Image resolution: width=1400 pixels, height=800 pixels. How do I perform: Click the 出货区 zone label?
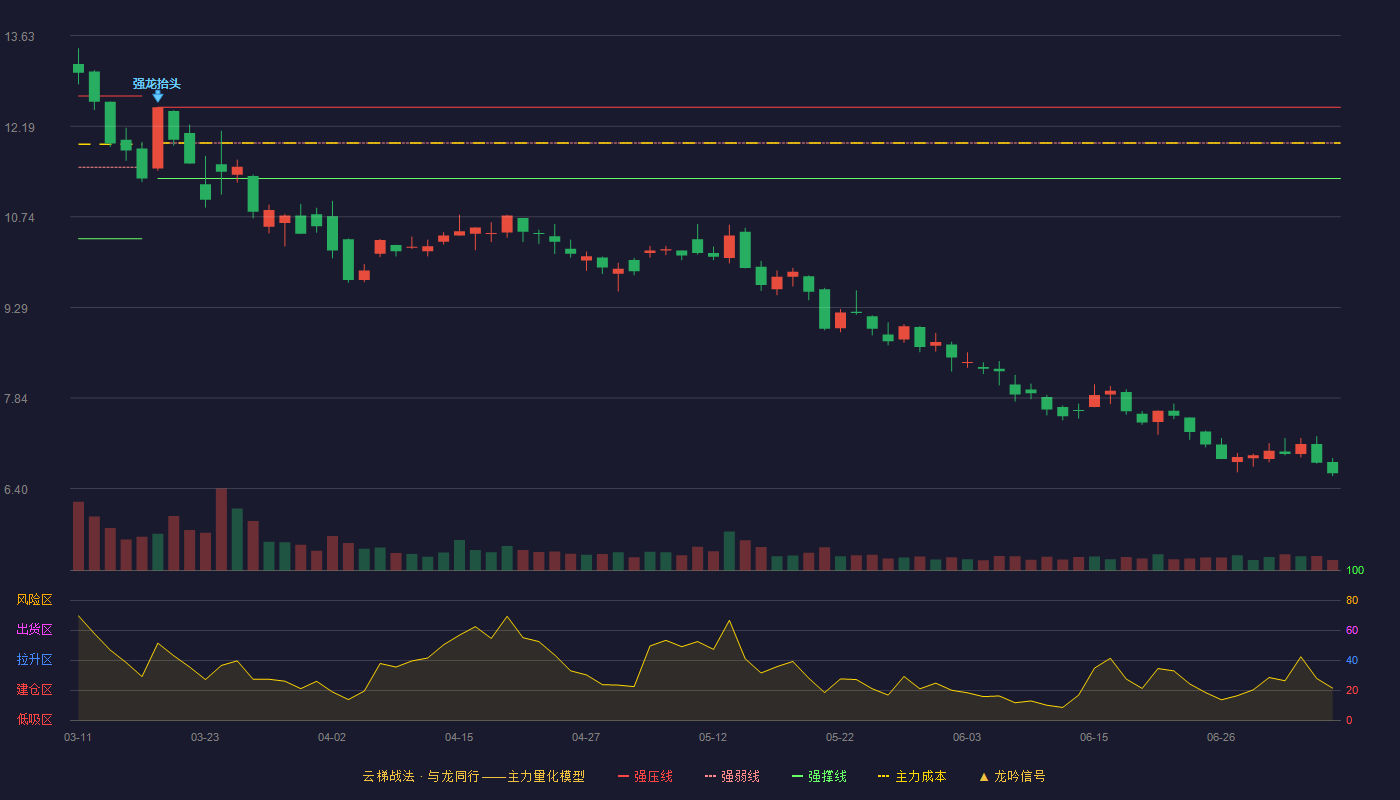click(x=34, y=630)
